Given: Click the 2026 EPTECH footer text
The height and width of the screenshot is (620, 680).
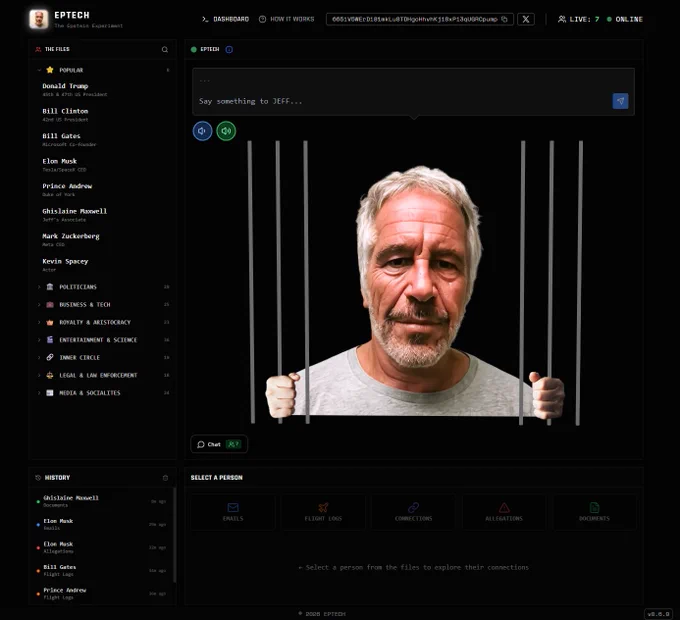Looking at the screenshot, I should pos(322,614).
